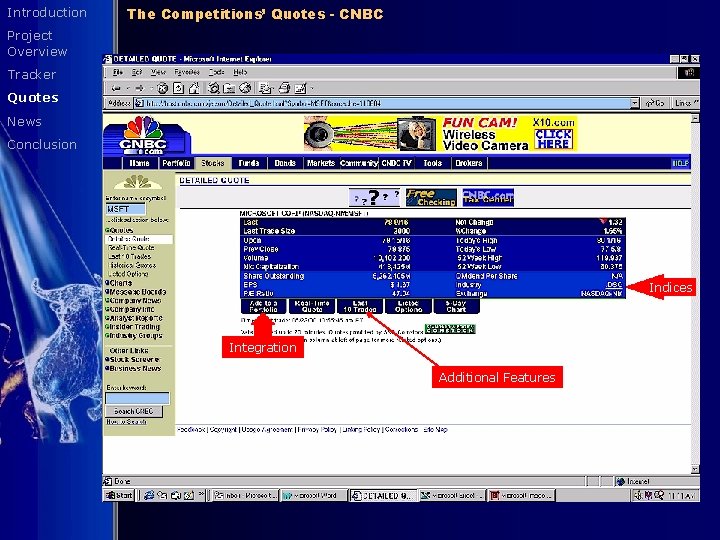The width and height of the screenshot is (720, 540).
Task: Open Charts in left sidebar
Action: (121, 283)
